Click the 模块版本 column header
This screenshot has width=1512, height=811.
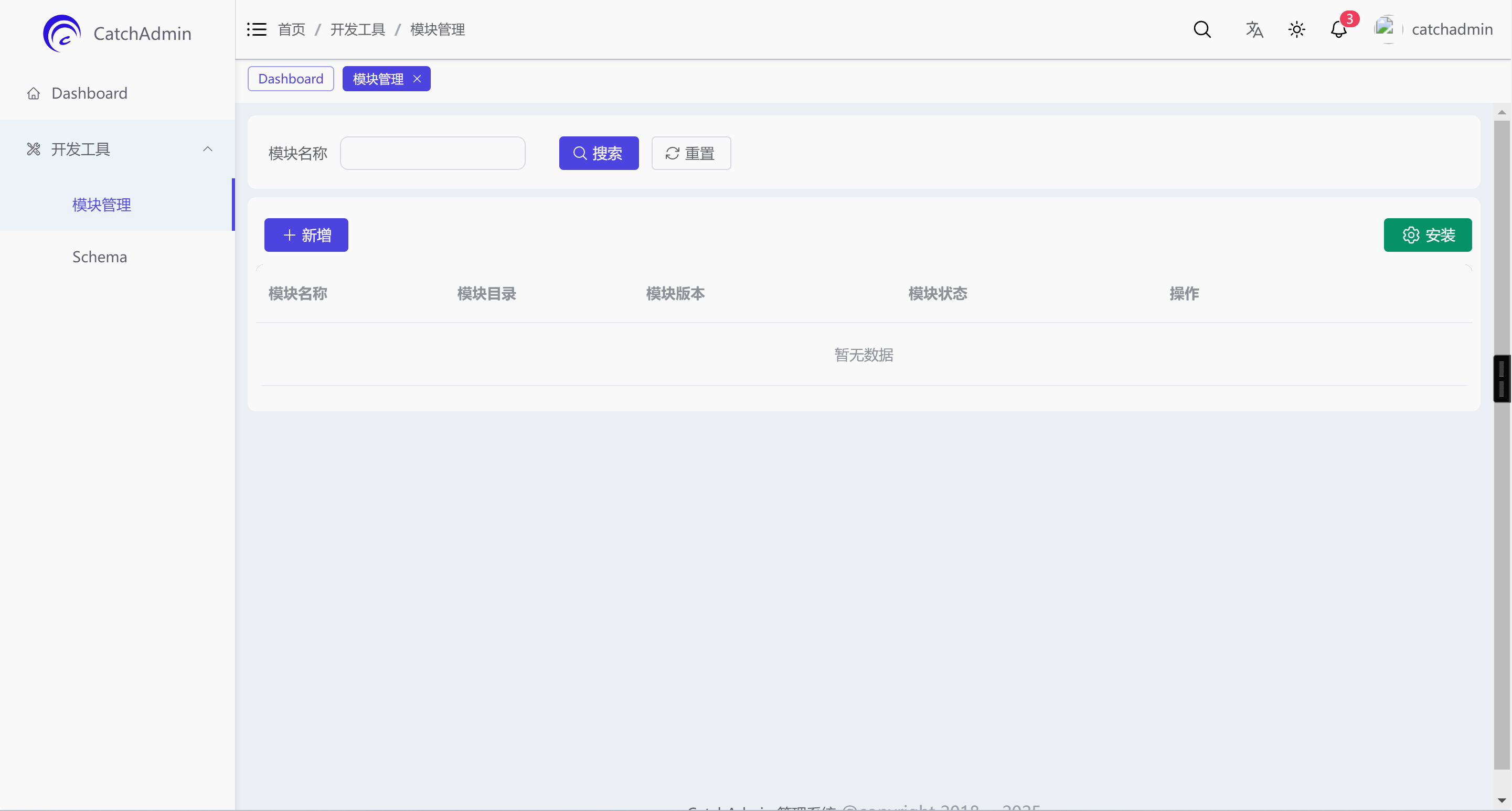(676, 293)
